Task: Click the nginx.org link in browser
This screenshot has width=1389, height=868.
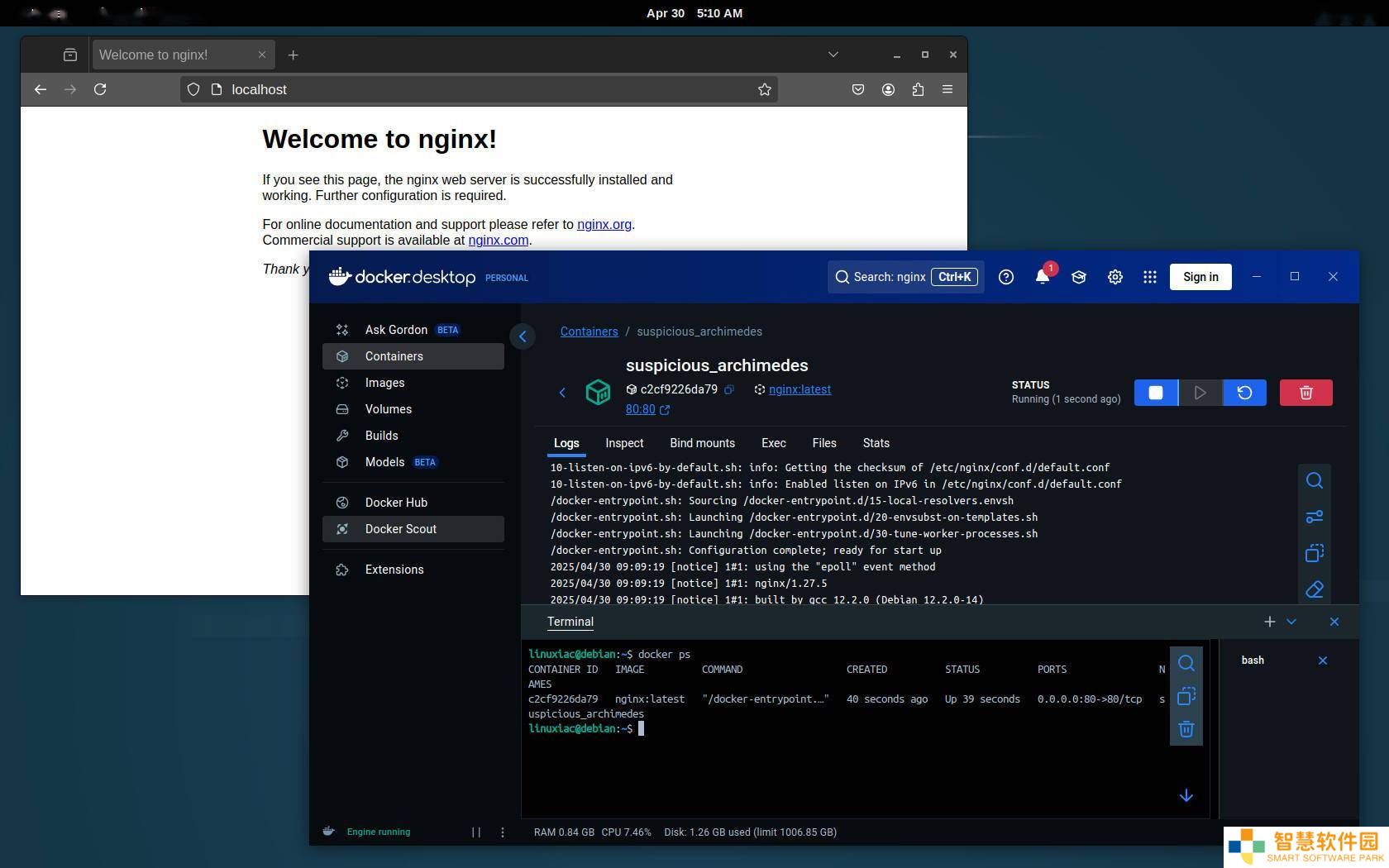Action: pyautogui.click(x=604, y=224)
